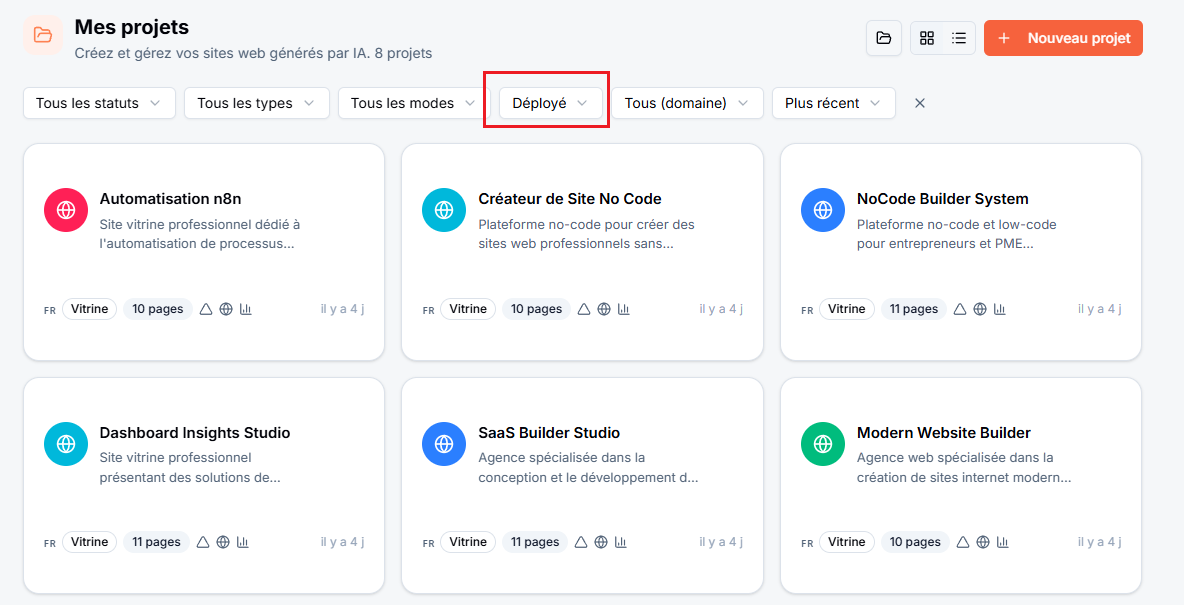Click the analytics chart icon on Créateur de Site No Code
The width and height of the screenshot is (1184, 605).
click(624, 309)
